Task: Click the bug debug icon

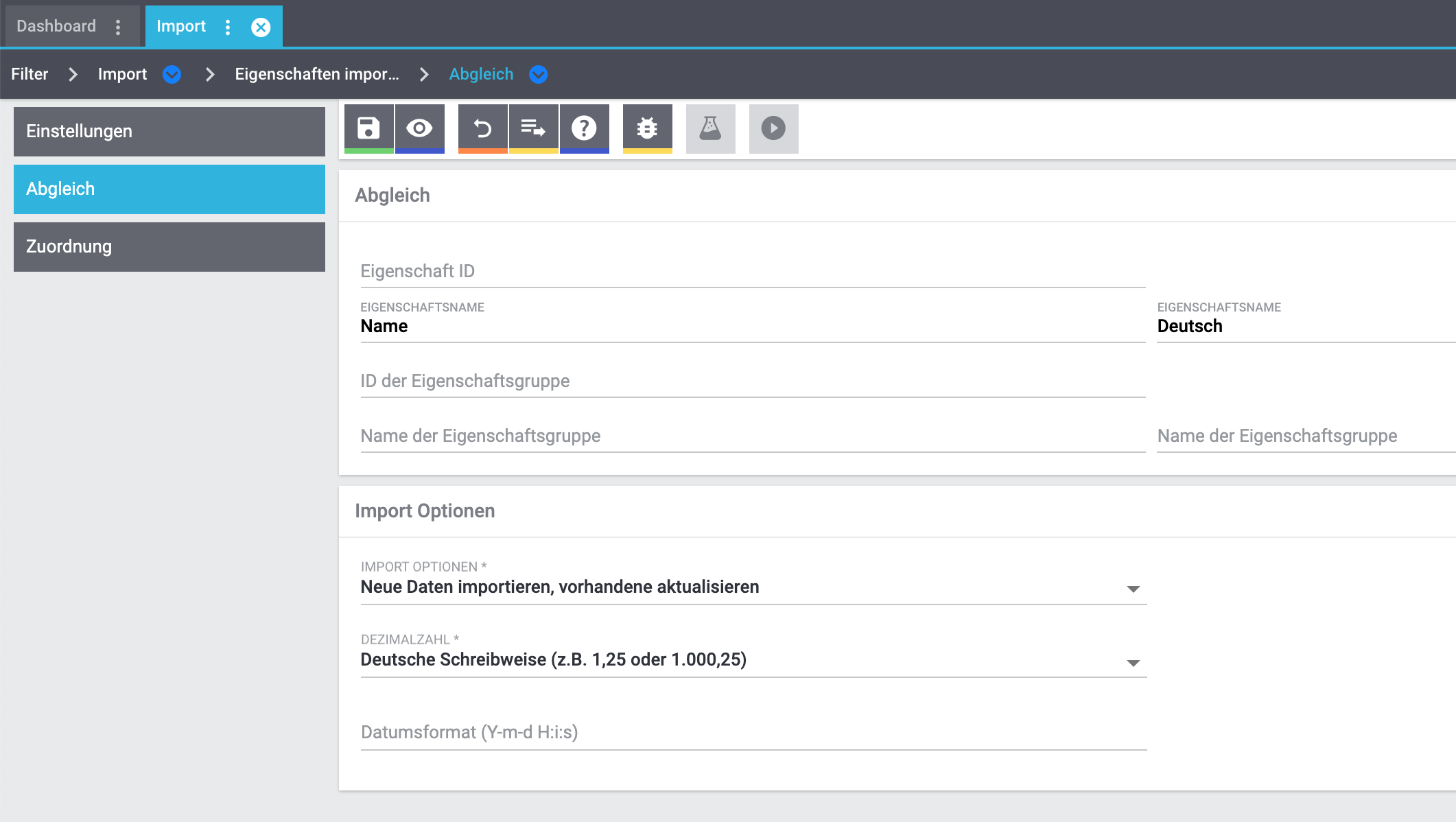Action: tap(647, 128)
